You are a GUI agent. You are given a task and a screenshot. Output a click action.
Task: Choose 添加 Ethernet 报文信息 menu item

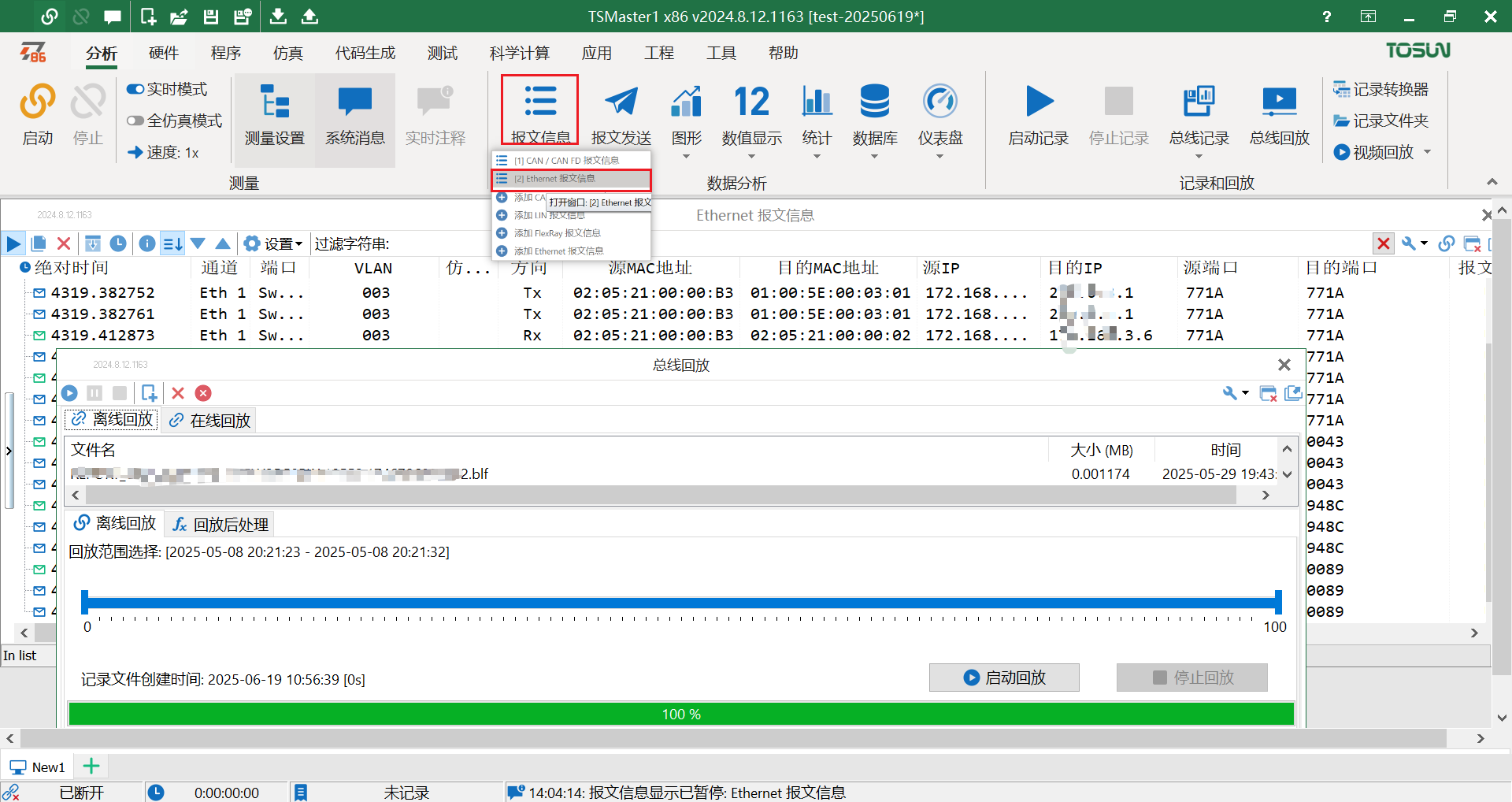[572, 251]
